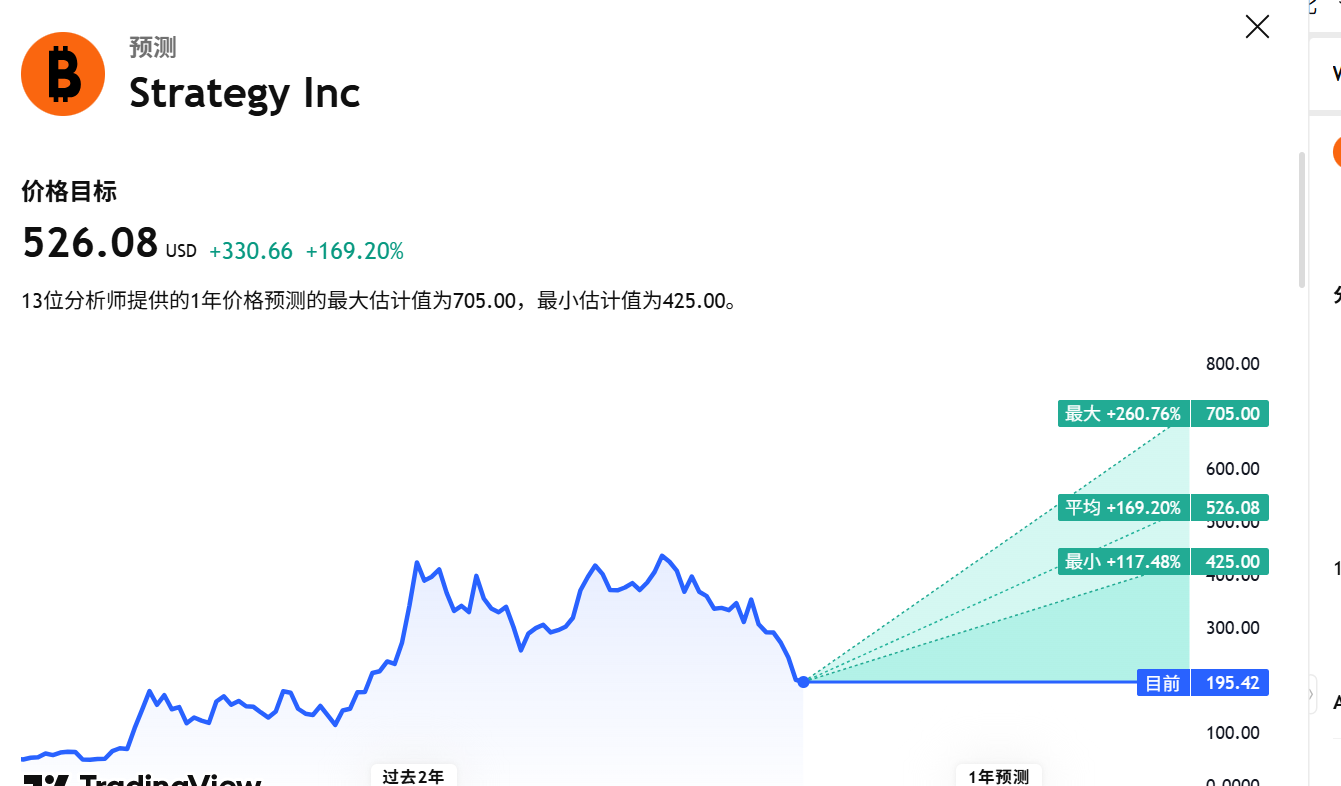Click the 705.00 max price tag

click(x=1231, y=414)
